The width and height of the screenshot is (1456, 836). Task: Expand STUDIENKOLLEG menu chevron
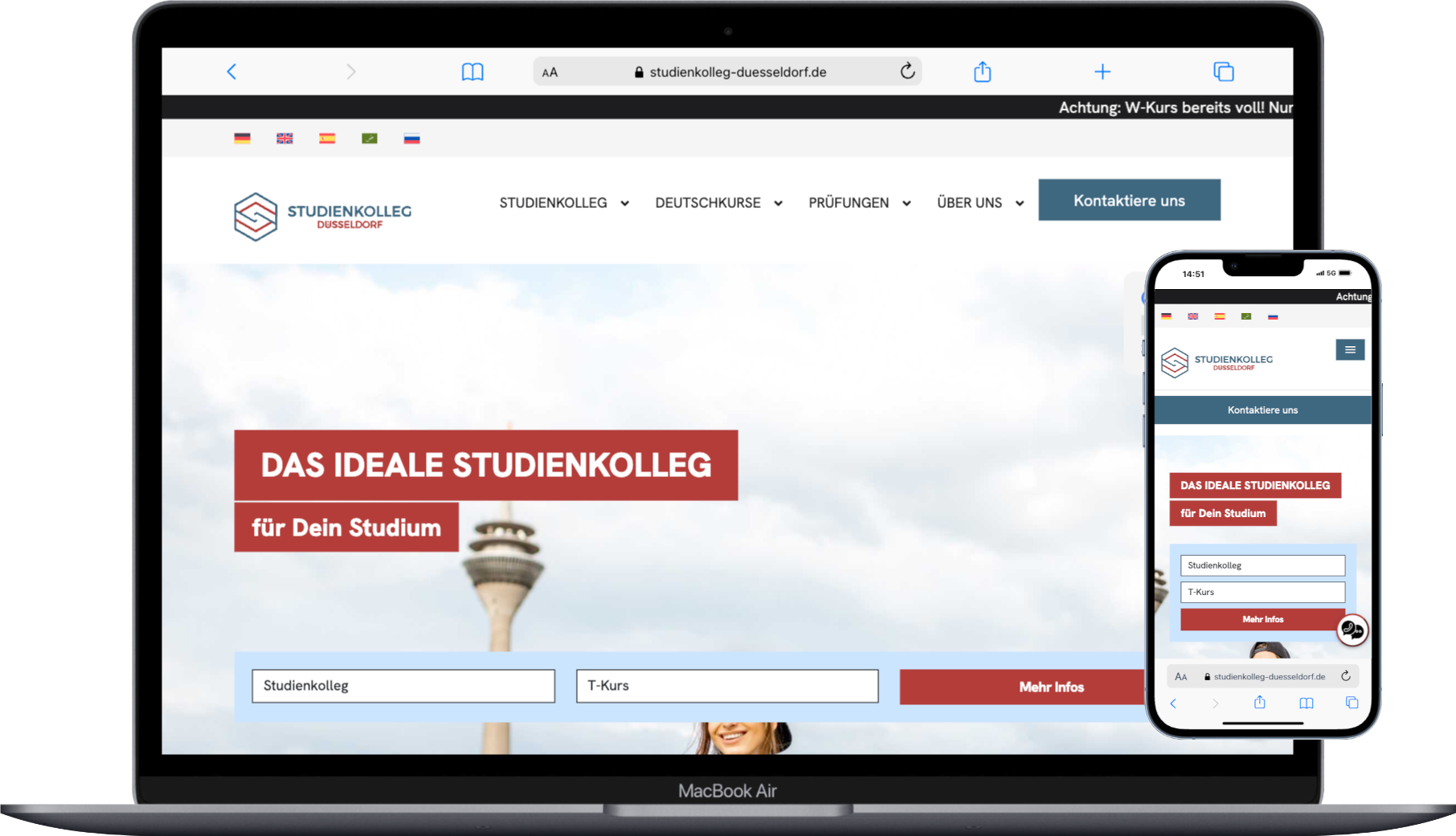pos(624,203)
